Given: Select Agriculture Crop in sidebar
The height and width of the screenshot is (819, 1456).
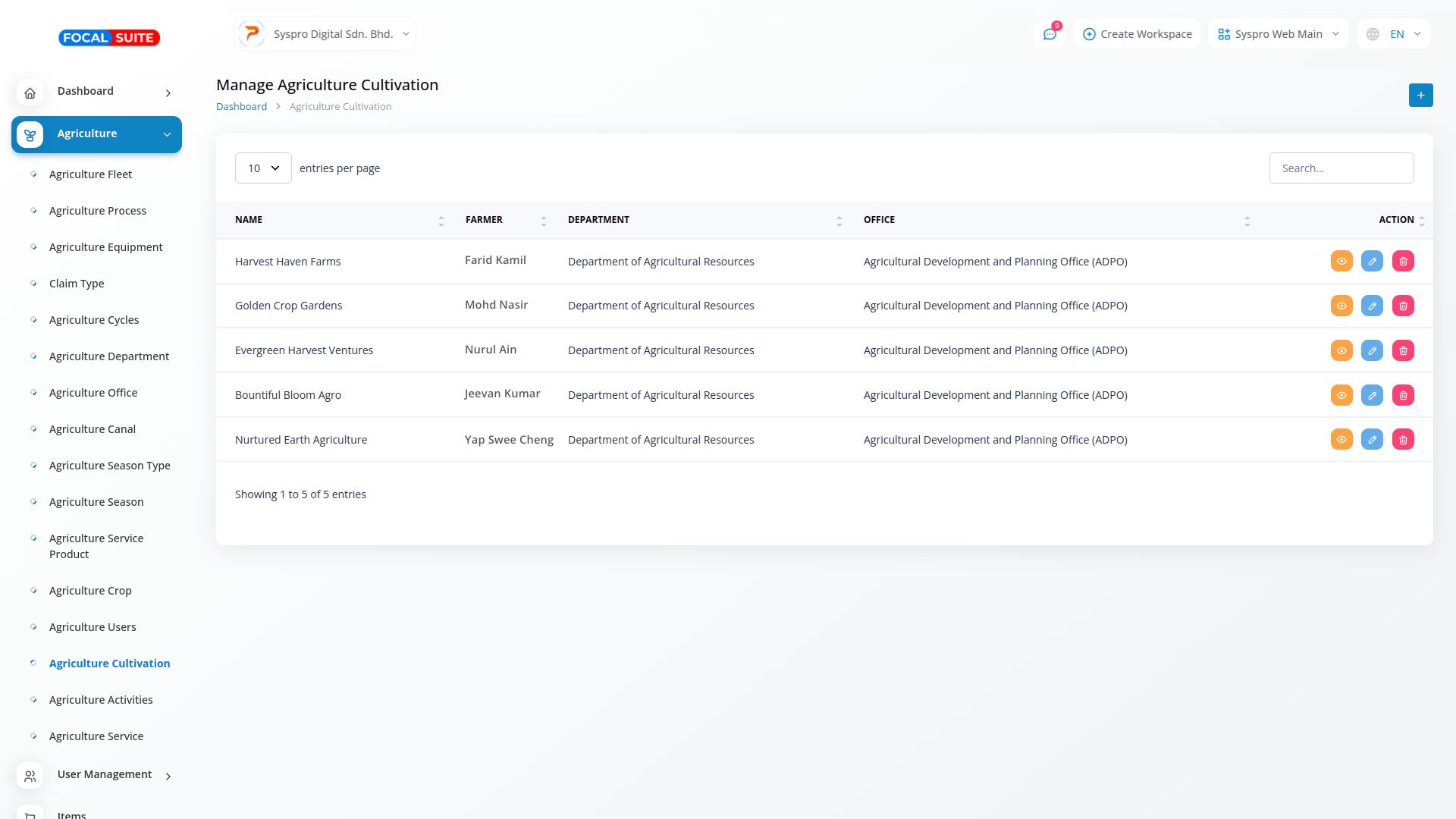Looking at the screenshot, I should [90, 590].
